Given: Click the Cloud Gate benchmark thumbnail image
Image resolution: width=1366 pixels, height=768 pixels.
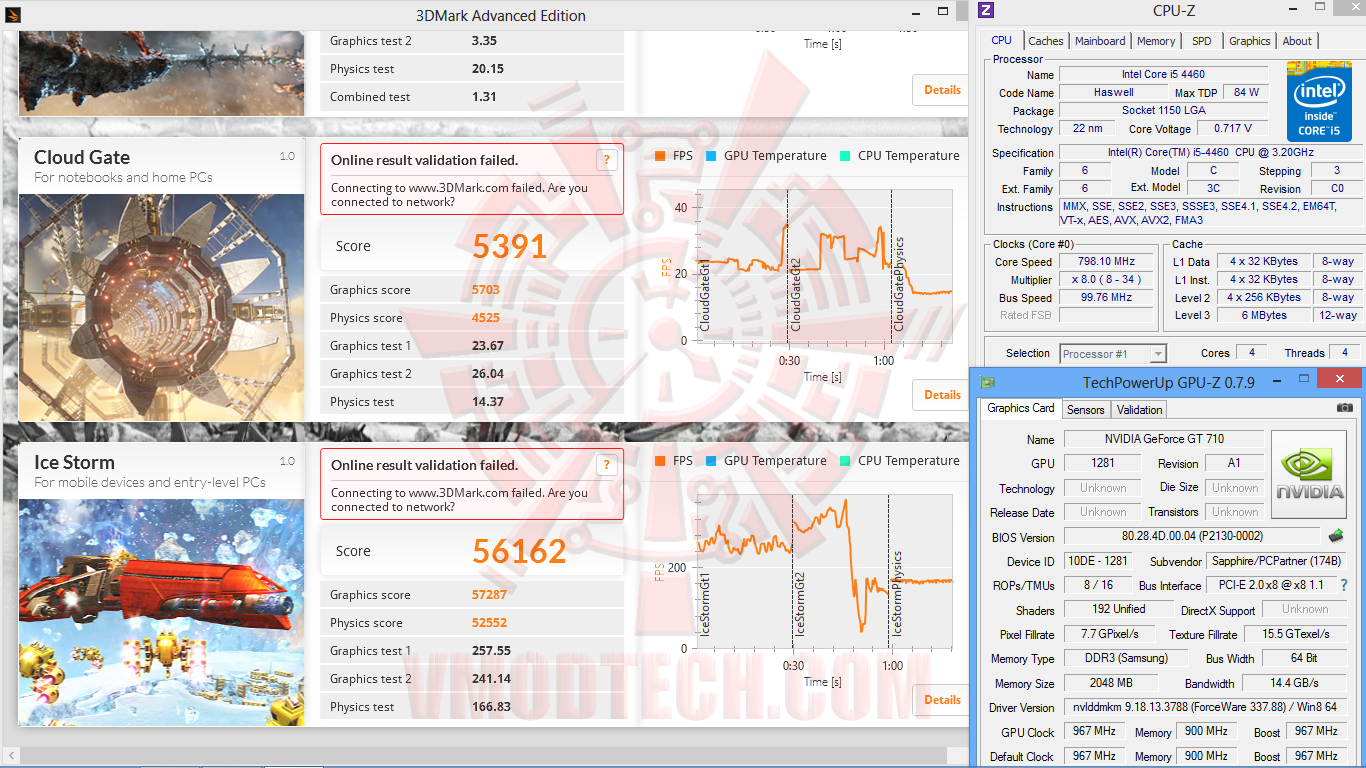Looking at the screenshot, I should pos(161,307).
